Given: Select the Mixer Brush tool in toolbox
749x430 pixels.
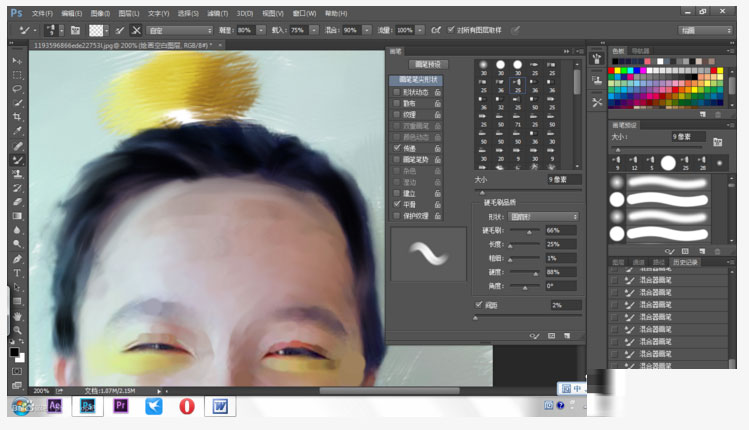Looking at the screenshot, I should (x=17, y=160).
